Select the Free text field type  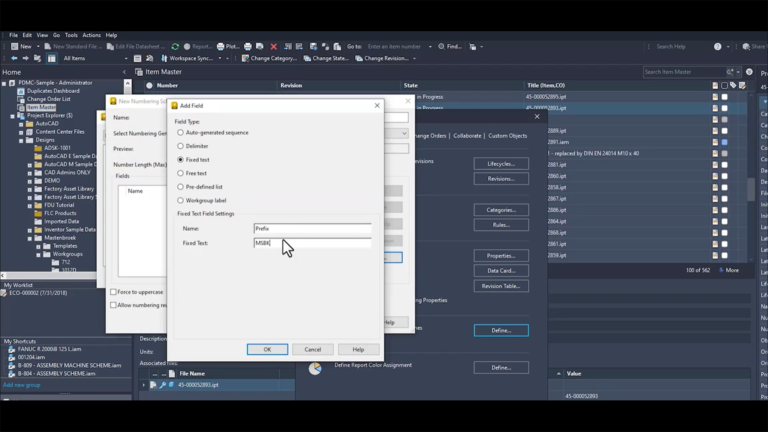pyautogui.click(x=180, y=173)
